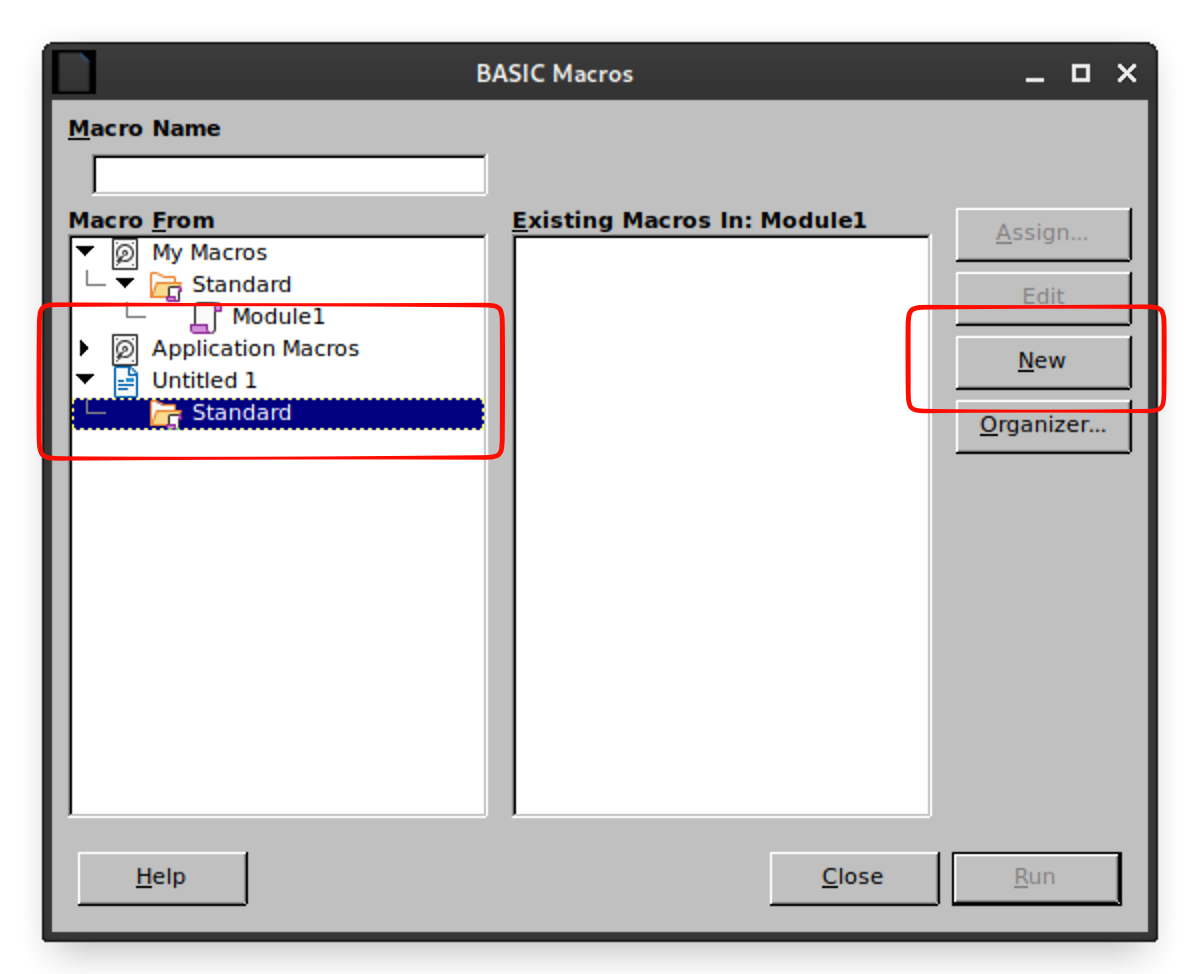Click the My Macros container icon

coord(125,253)
